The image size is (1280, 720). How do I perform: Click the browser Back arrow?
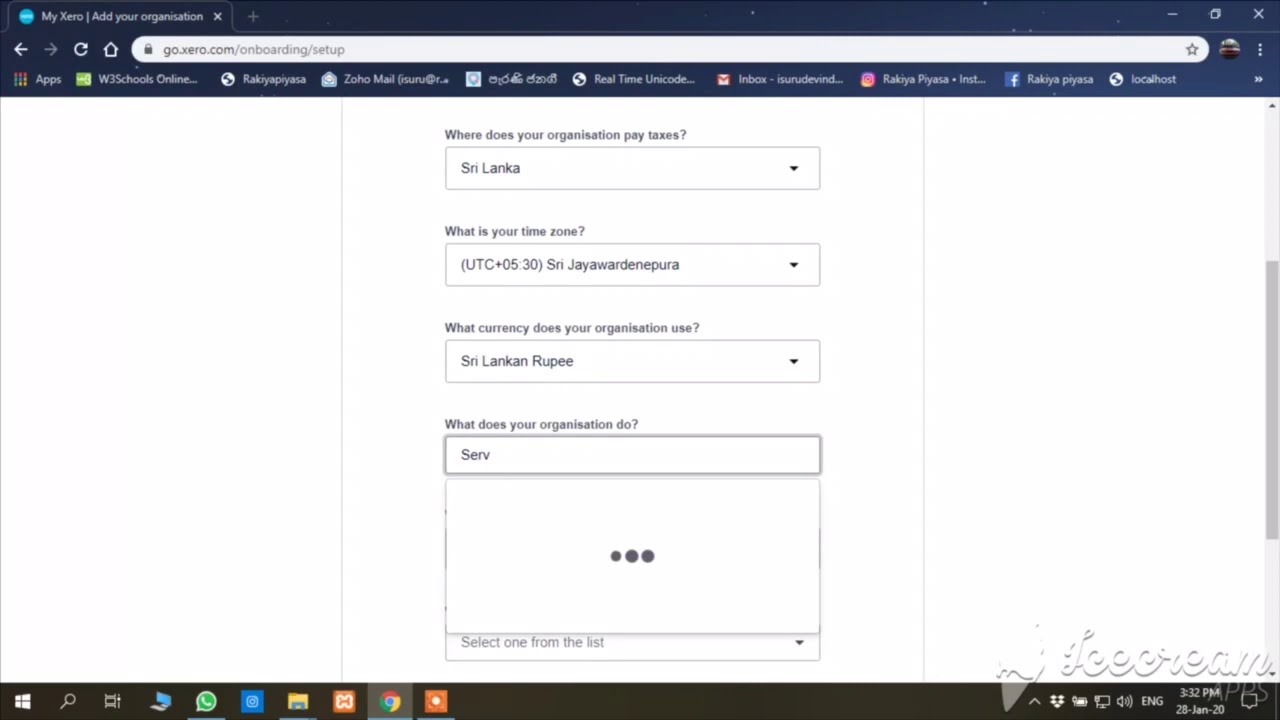coord(21,49)
